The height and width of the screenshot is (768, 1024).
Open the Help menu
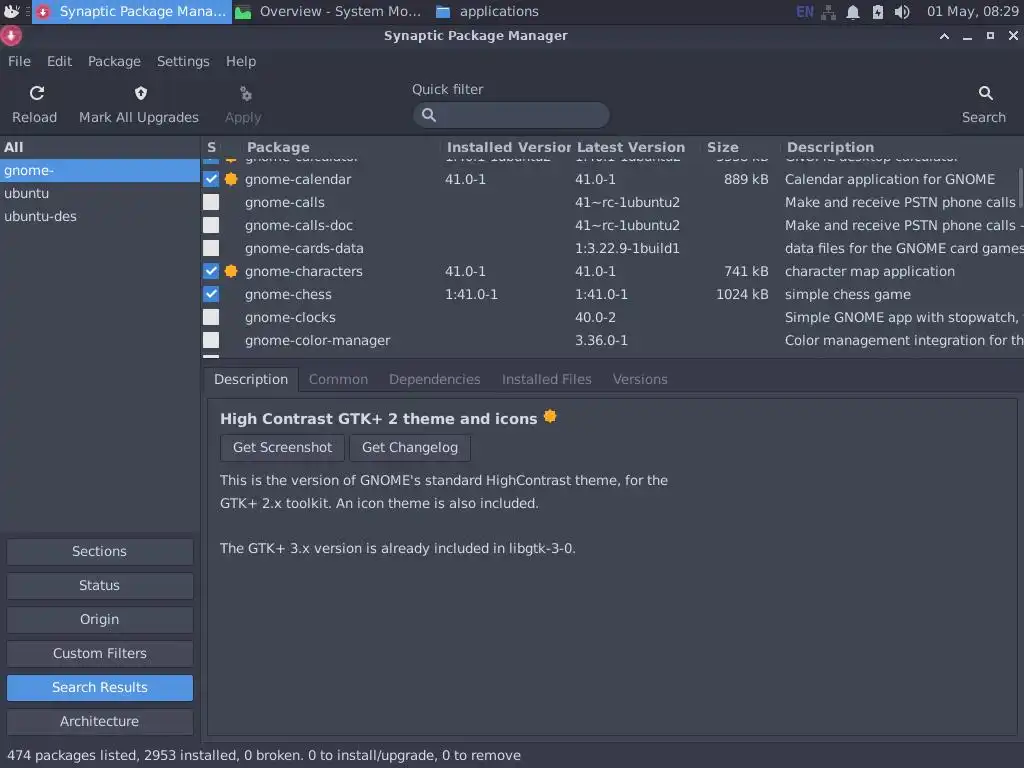tap(241, 61)
